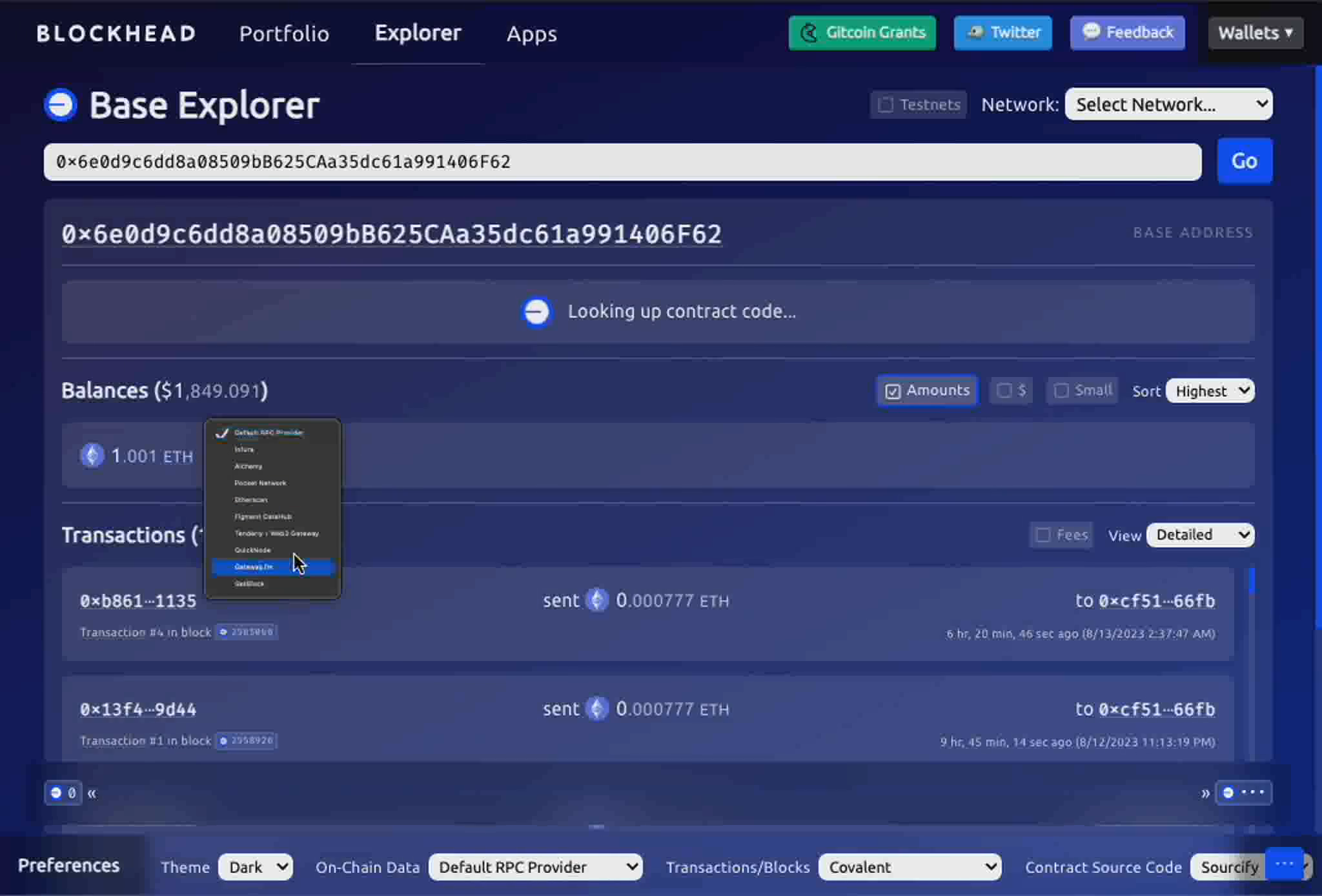Click timestamp 8/12/2023 11:13:19 PM
Viewport: 1322px width, 896px height.
[x=1145, y=742]
